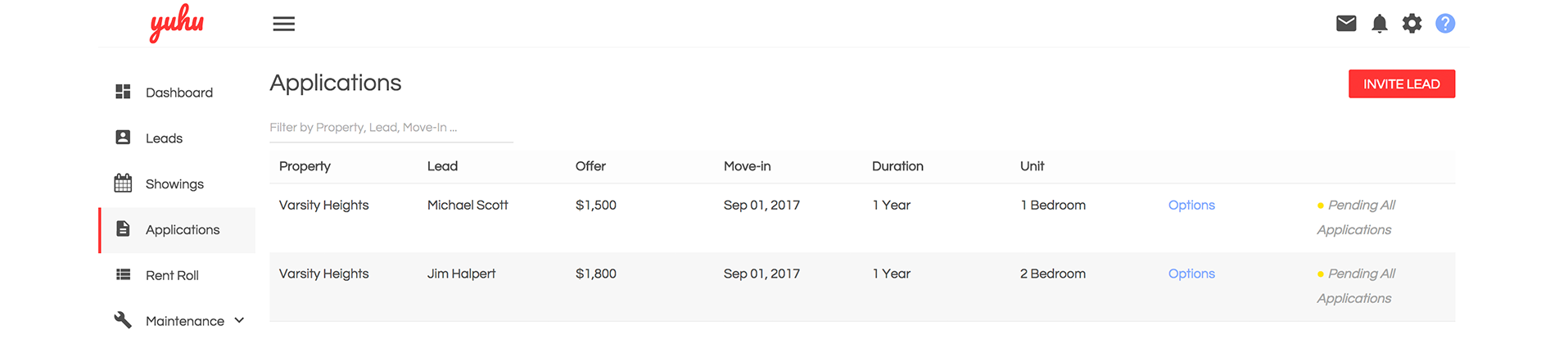The width and height of the screenshot is (1568, 344).
Task: Select the Dashboard icon in sidebar
Action: coord(123,92)
